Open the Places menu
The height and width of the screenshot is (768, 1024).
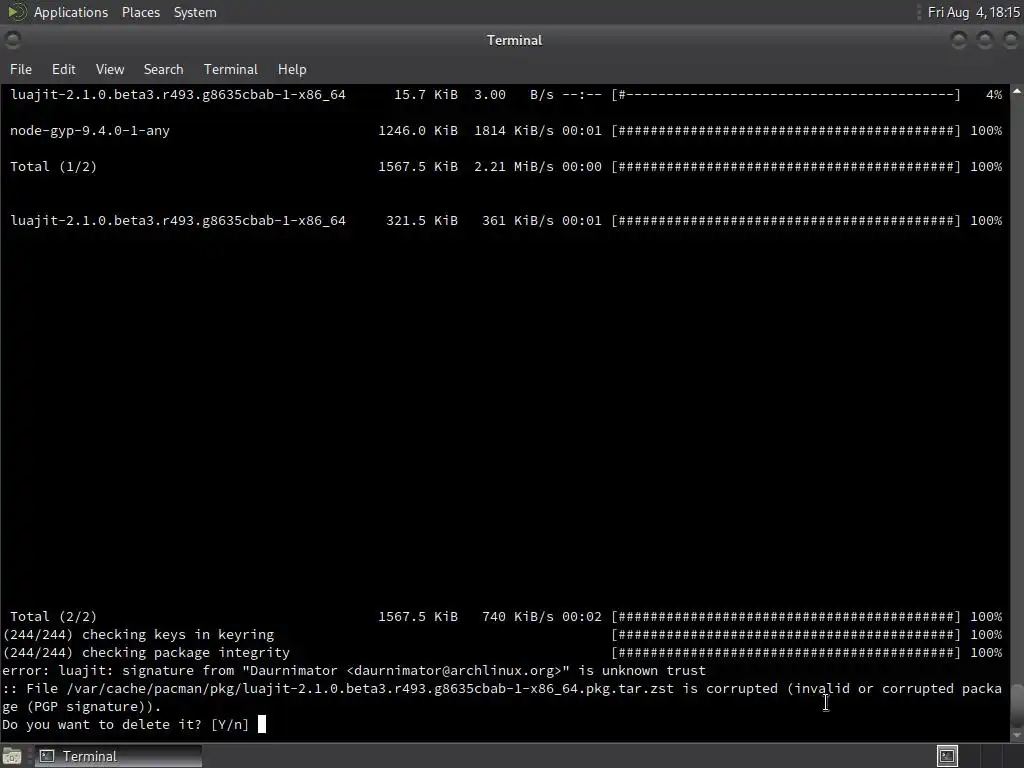140,12
